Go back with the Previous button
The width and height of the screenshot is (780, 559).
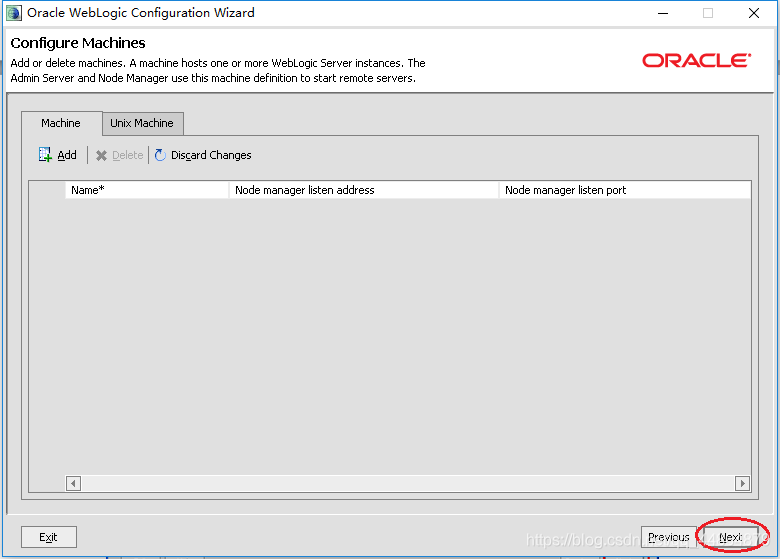click(x=669, y=537)
